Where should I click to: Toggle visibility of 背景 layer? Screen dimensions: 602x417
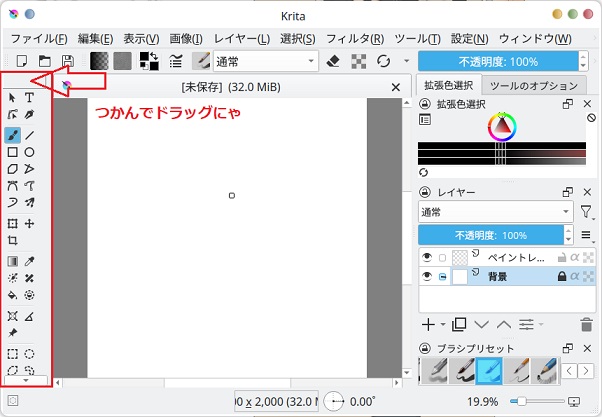[425, 276]
